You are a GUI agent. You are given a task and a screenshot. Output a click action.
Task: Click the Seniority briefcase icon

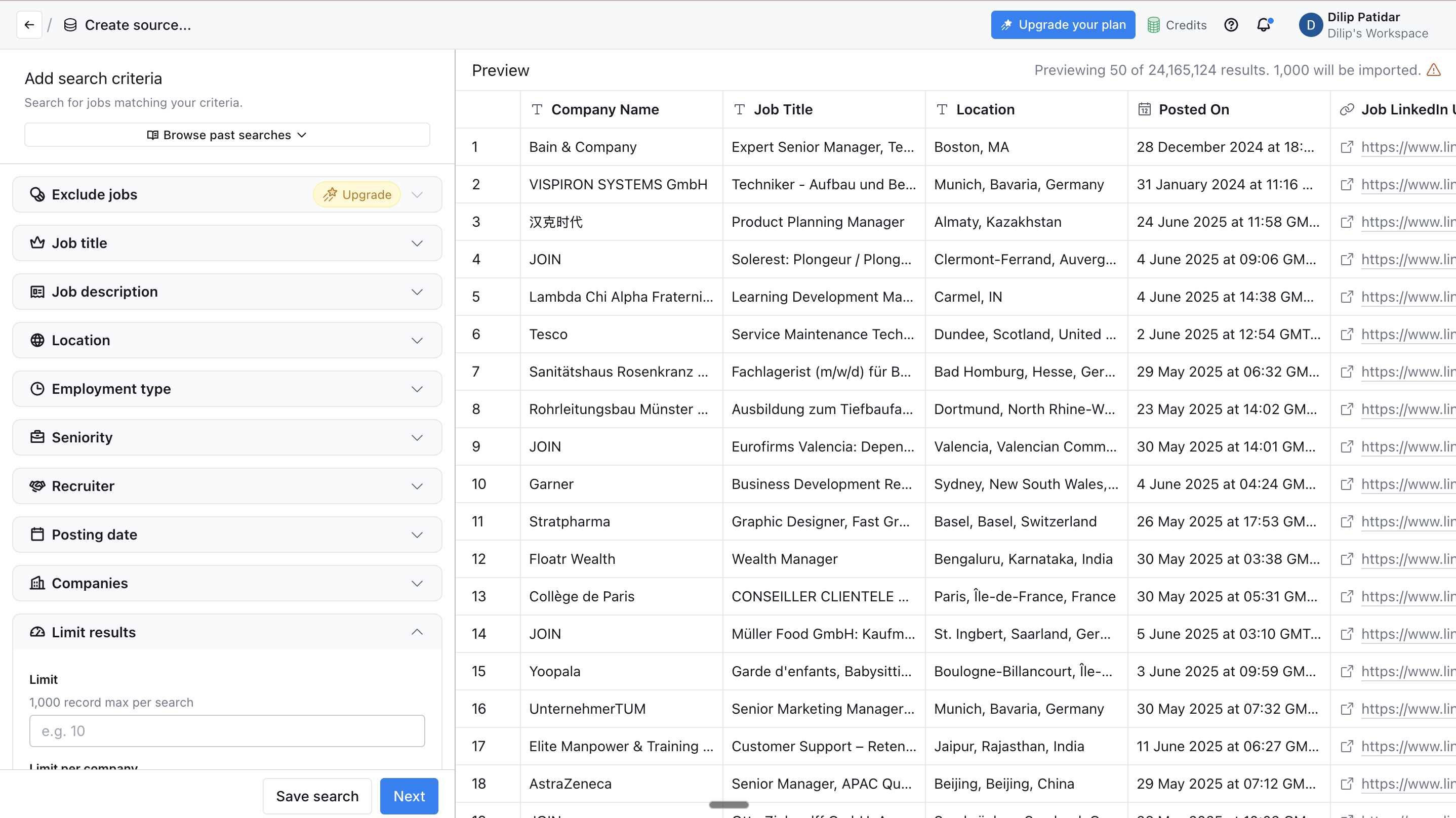point(37,437)
